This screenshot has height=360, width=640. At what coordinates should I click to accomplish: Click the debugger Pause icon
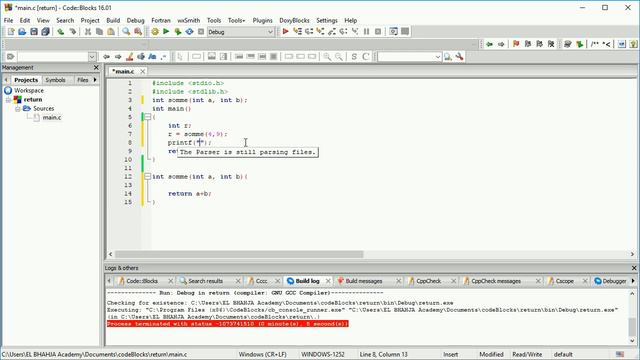[x=367, y=32]
